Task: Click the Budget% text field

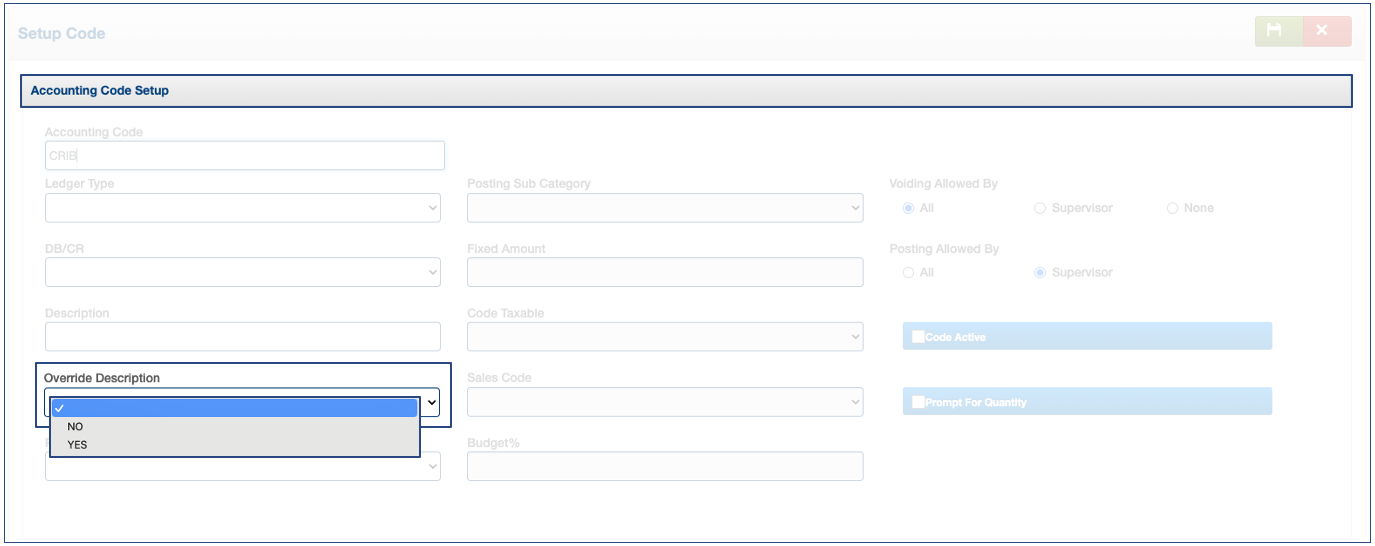Action: pos(664,466)
